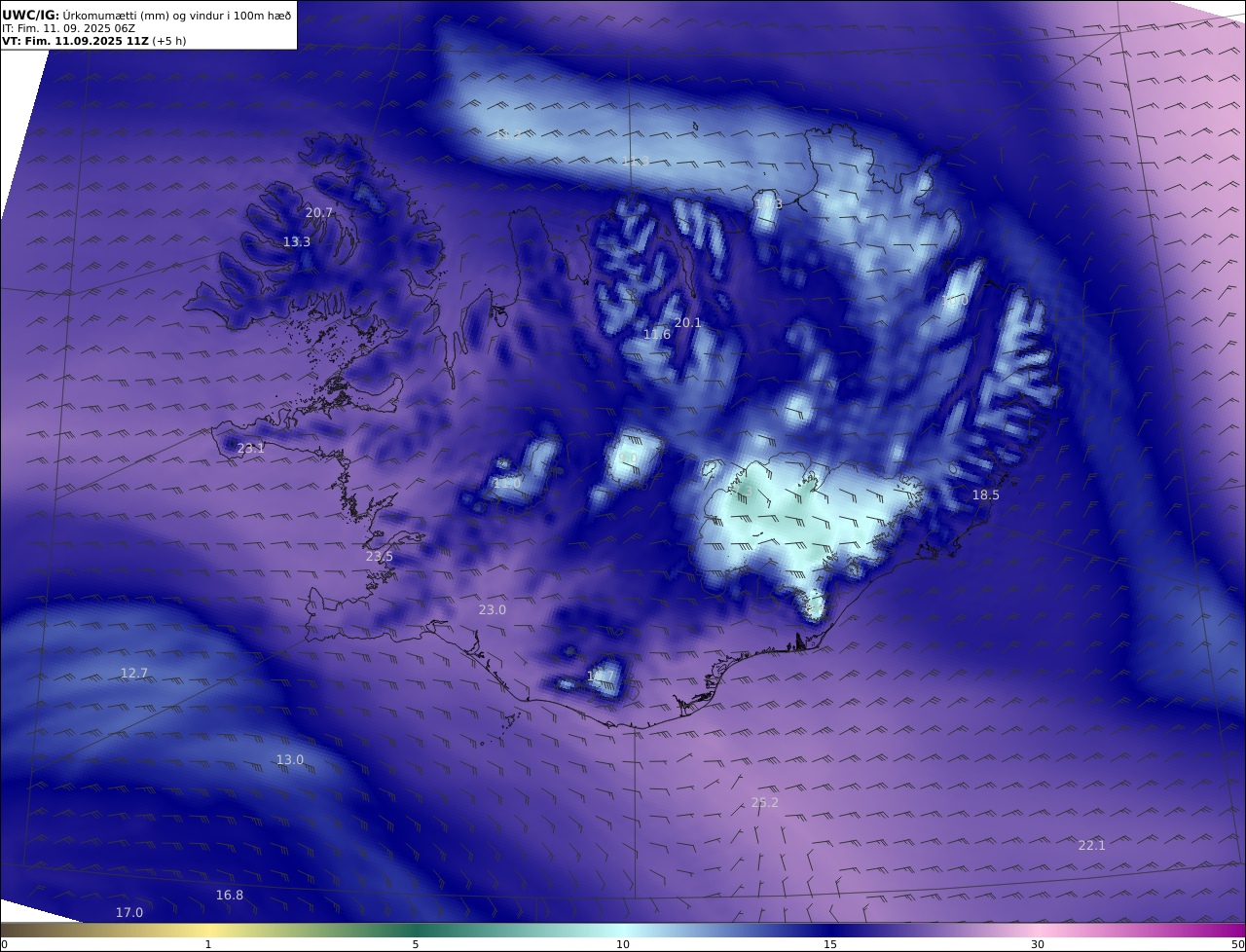Viewport: 1246px width, 952px height.
Task: Click the 10 tick on the color scale
Action: click(623, 944)
